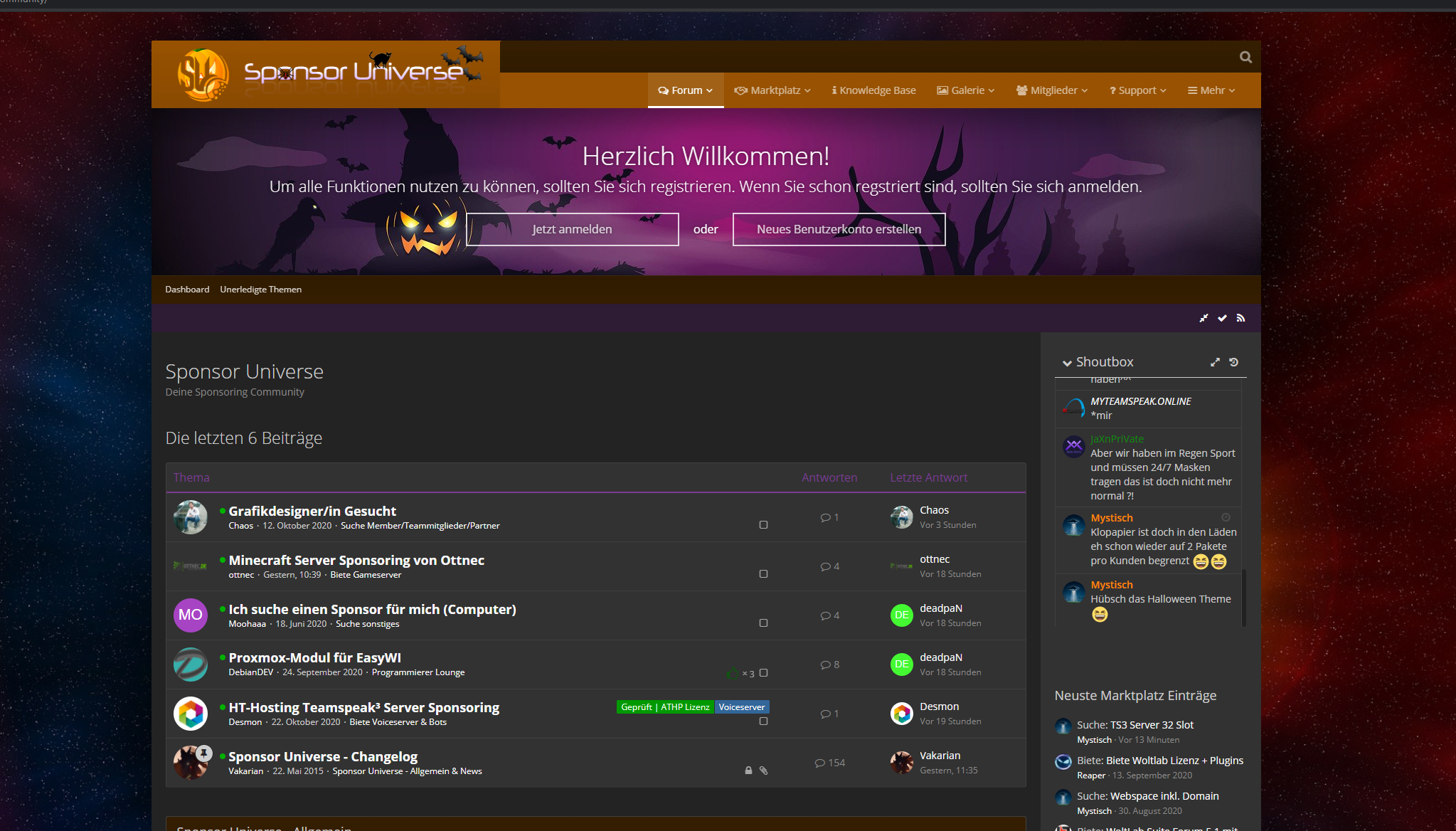Click the Shoutbox vertical scrollbar

[x=1243, y=596]
